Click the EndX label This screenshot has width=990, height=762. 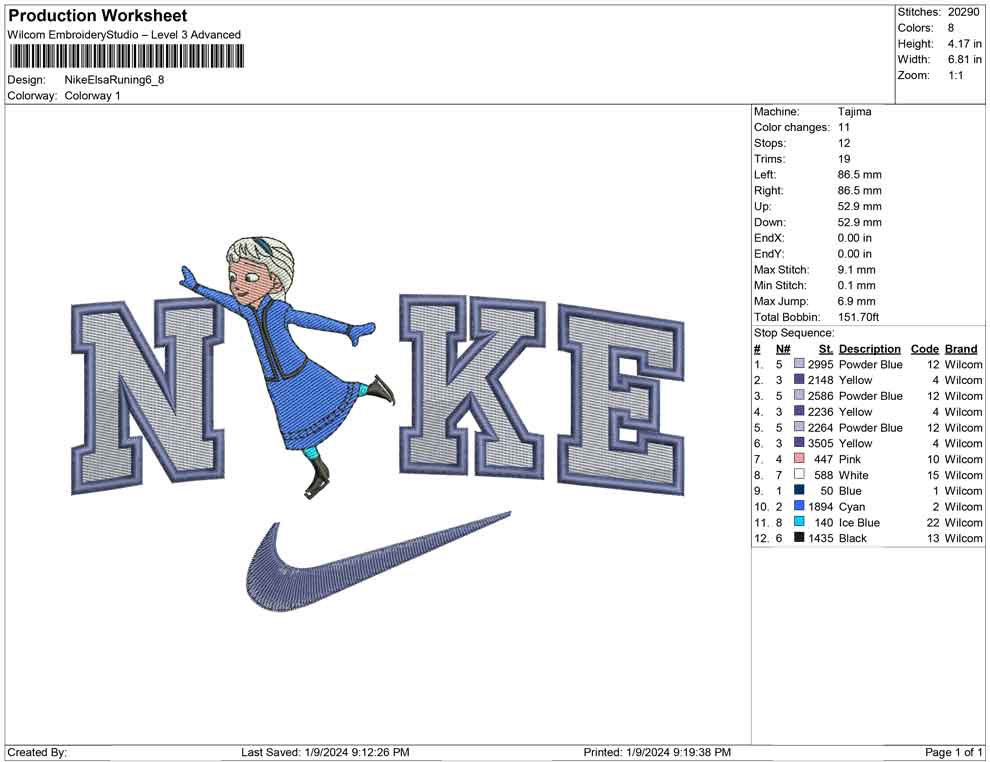769,238
